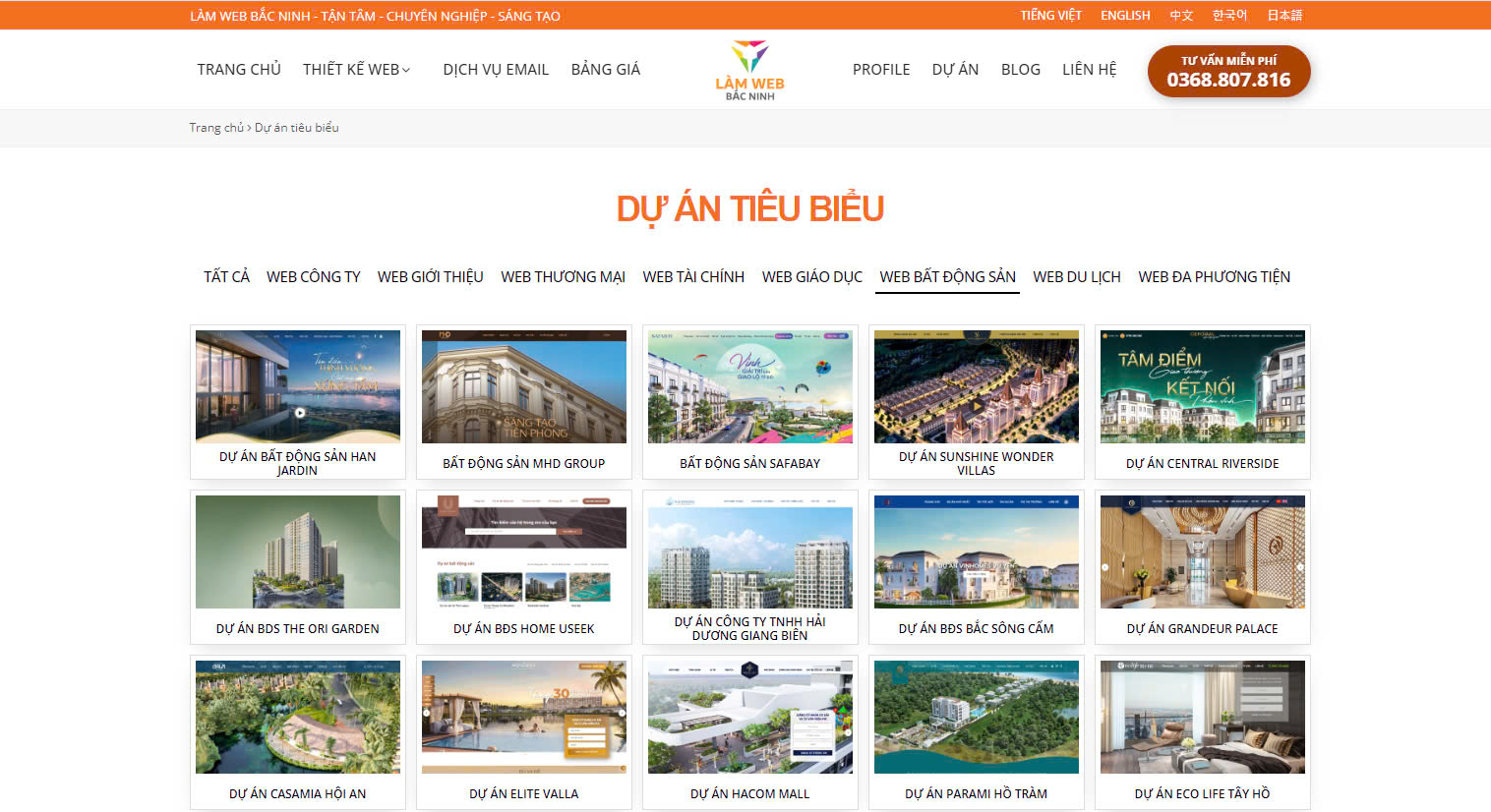Viewport: 1491px width, 812px height.
Task: Open DỊCH VỤ EMAIL page
Action: click(496, 70)
